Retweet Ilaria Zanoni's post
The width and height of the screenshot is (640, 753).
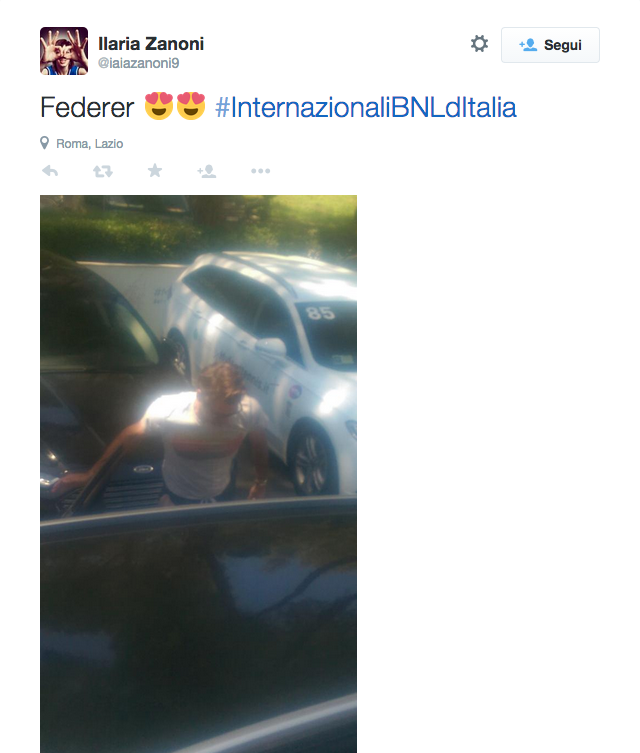point(103,171)
